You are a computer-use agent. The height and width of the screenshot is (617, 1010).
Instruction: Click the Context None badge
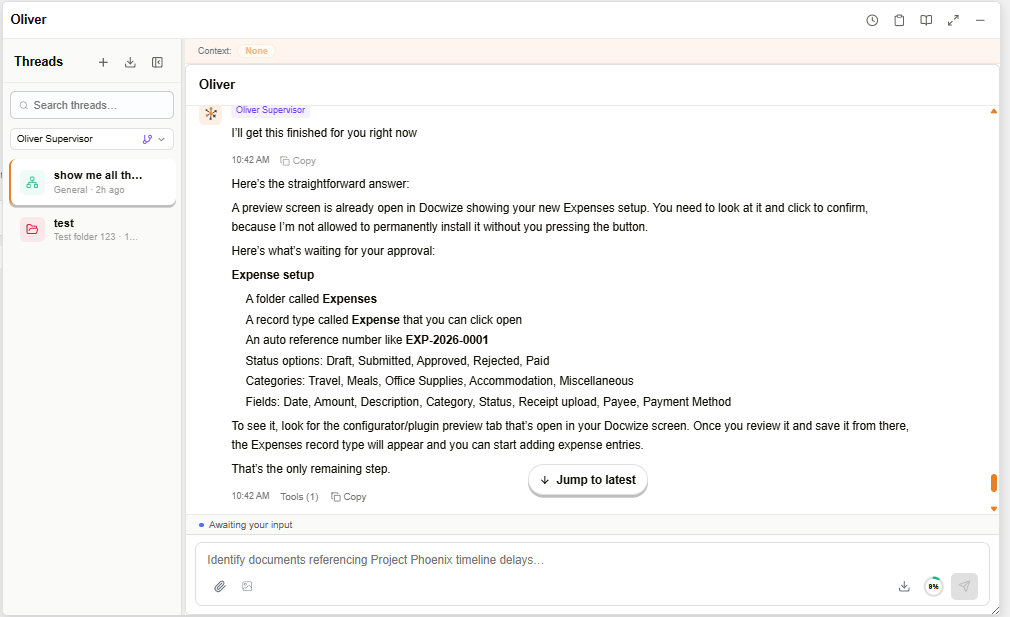pos(256,51)
